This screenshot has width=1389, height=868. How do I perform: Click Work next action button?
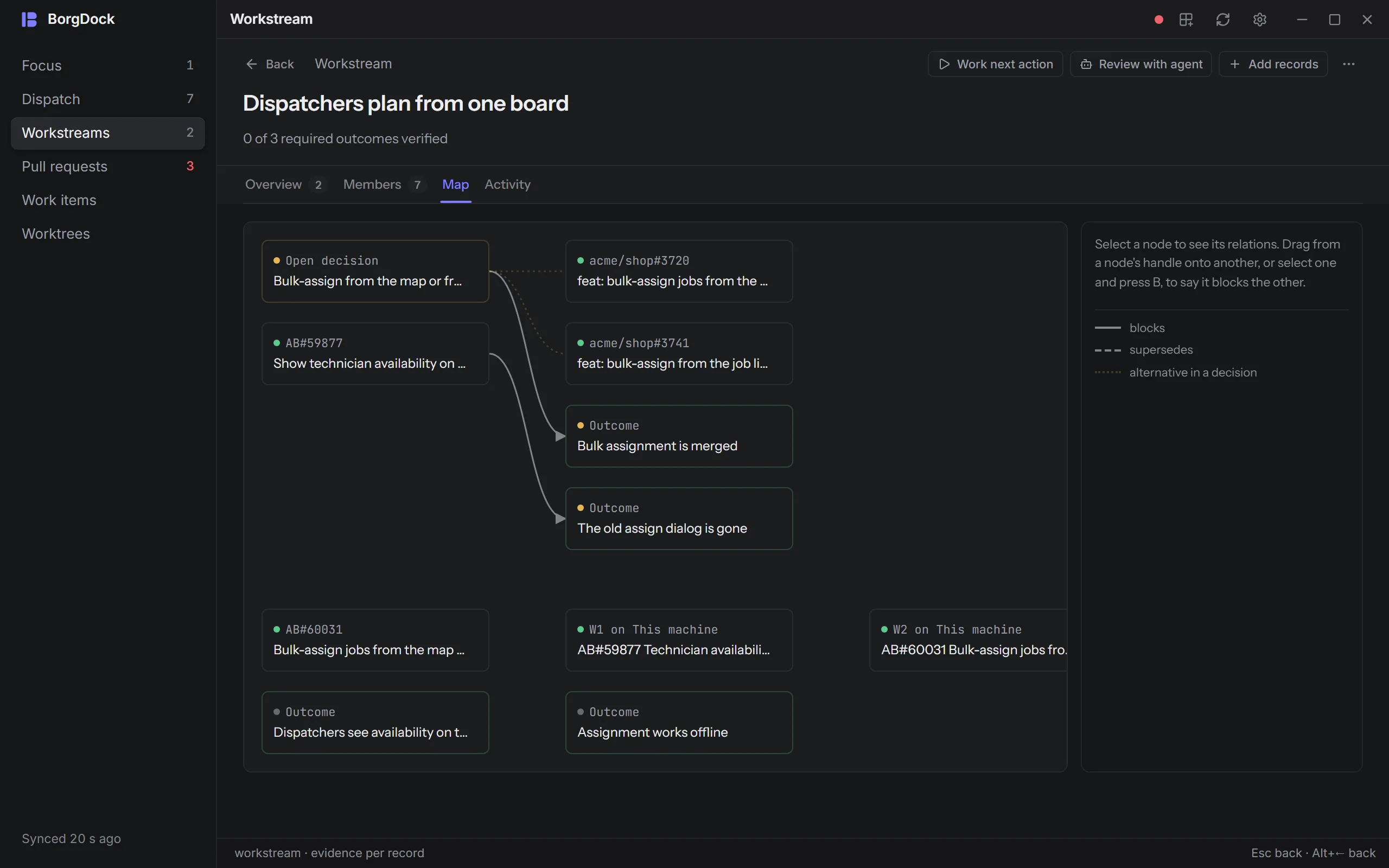(x=995, y=65)
